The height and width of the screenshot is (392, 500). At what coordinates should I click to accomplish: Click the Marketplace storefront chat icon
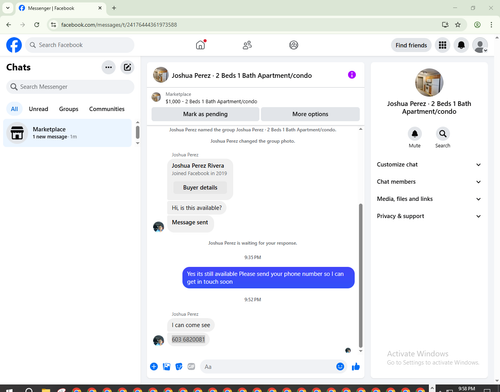17,133
